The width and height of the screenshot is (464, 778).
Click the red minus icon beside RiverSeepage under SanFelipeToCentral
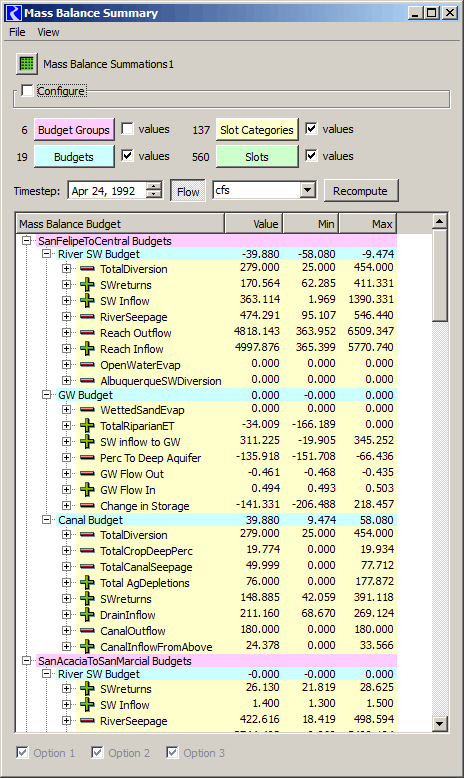87,317
